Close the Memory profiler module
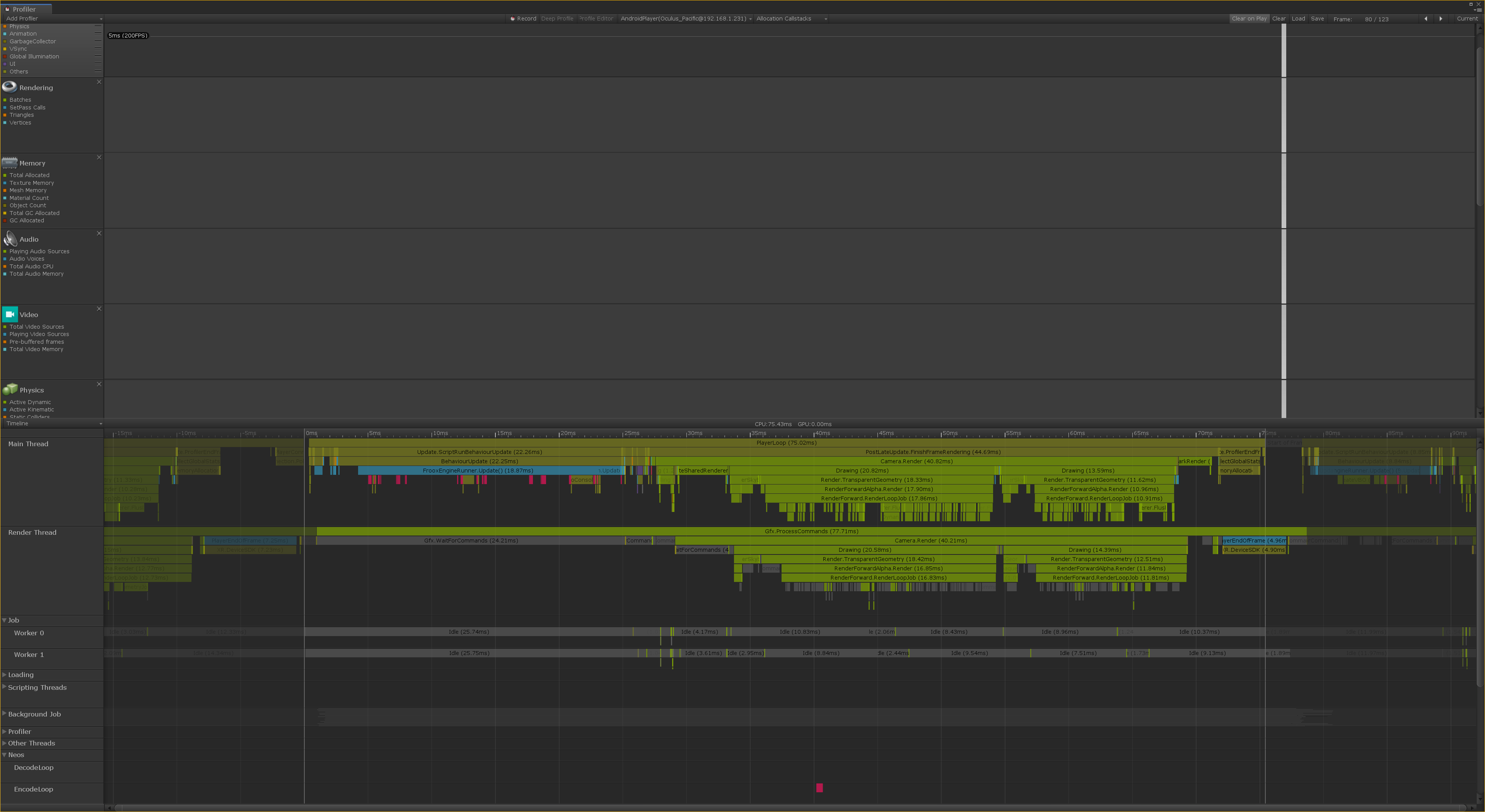The width and height of the screenshot is (1485, 812). pyautogui.click(x=99, y=157)
